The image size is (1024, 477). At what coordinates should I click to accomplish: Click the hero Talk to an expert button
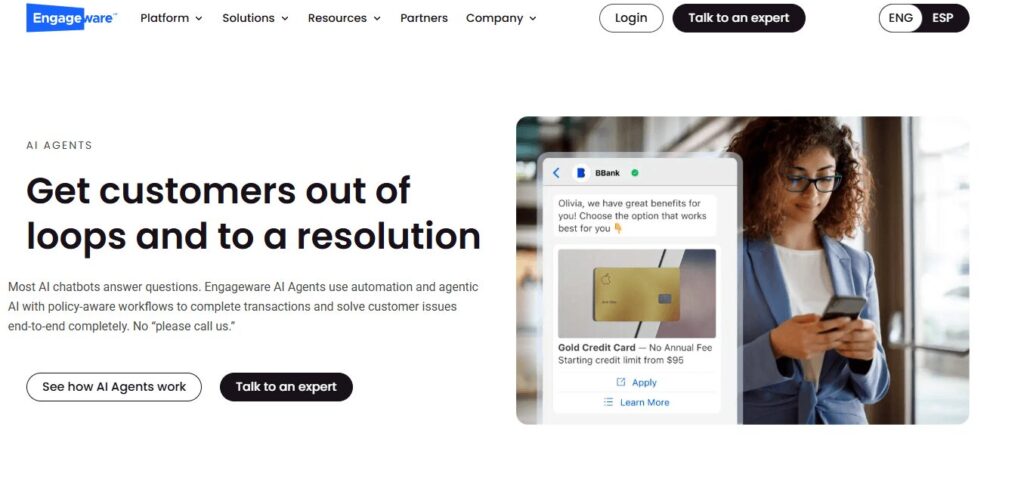pyautogui.click(x=286, y=387)
